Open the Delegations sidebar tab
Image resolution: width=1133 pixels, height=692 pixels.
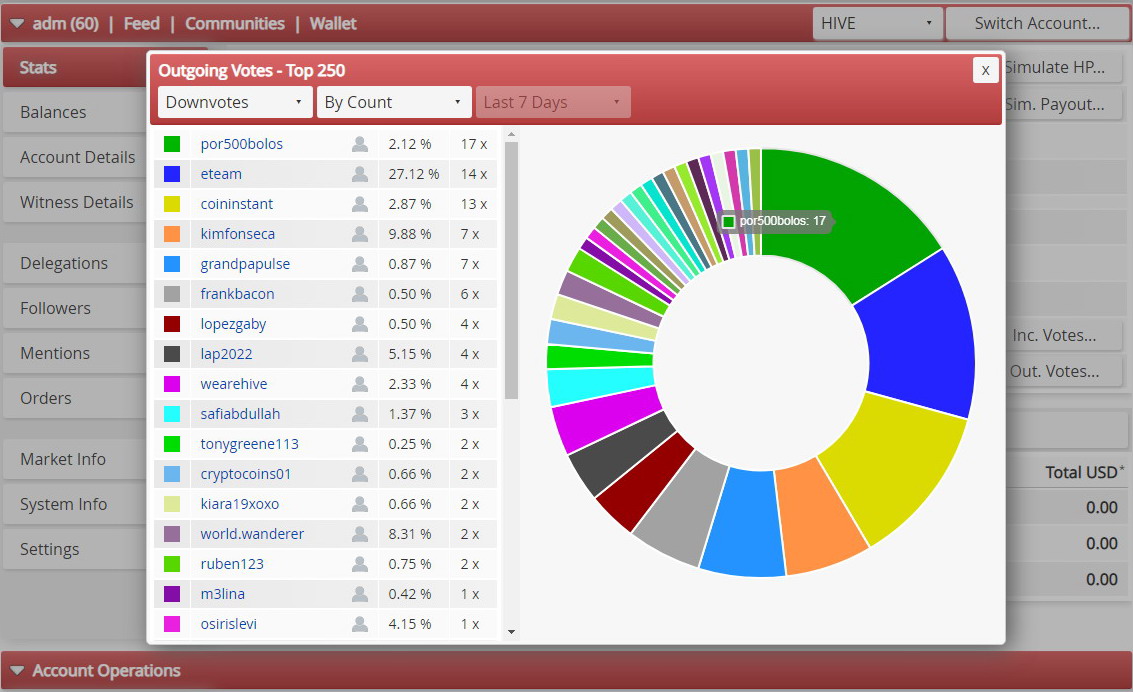[x=75, y=263]
